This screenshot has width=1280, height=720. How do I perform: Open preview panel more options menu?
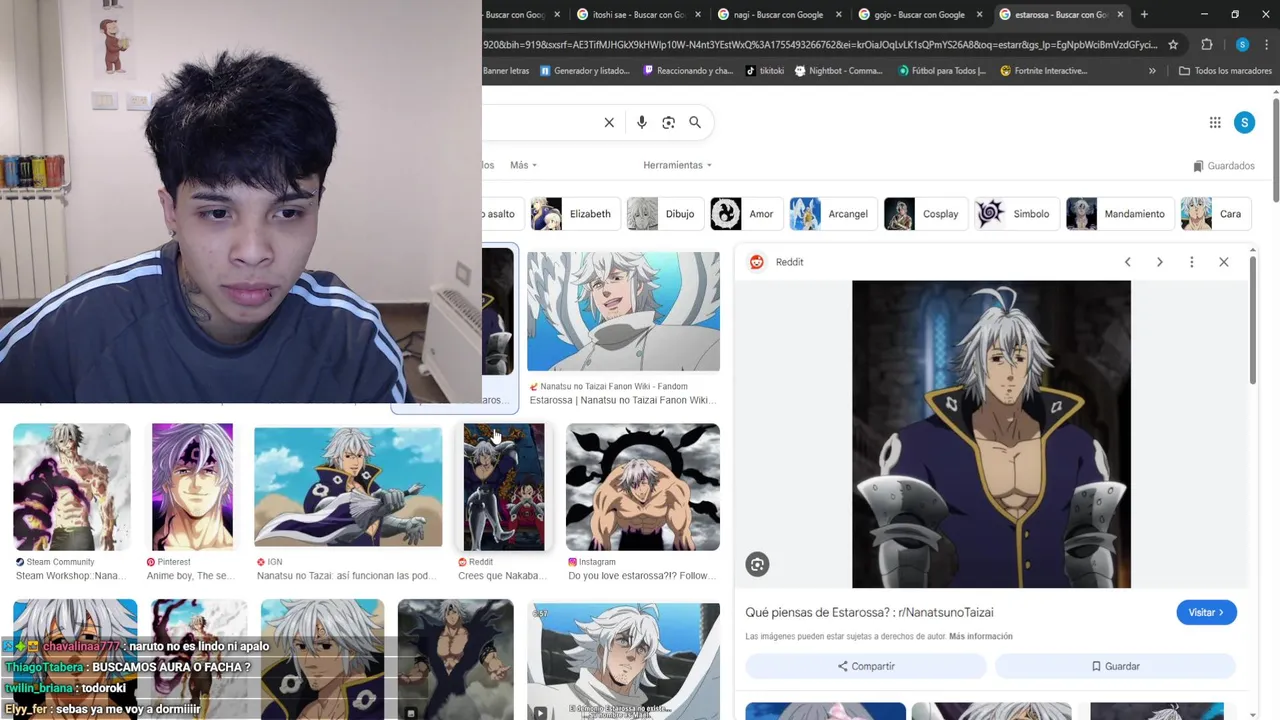[1191, 262]
